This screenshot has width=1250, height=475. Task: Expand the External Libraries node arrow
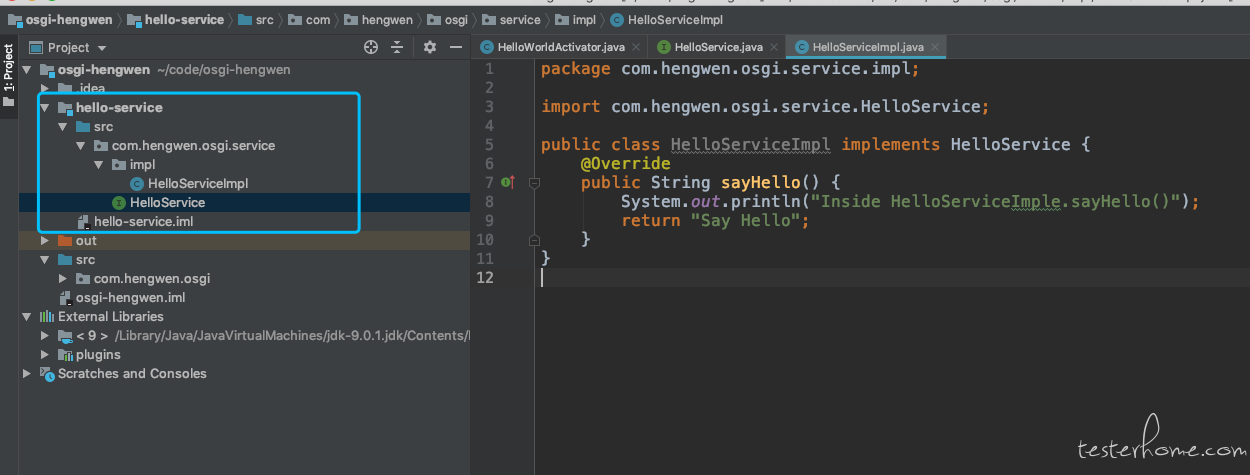pos(27,316)
